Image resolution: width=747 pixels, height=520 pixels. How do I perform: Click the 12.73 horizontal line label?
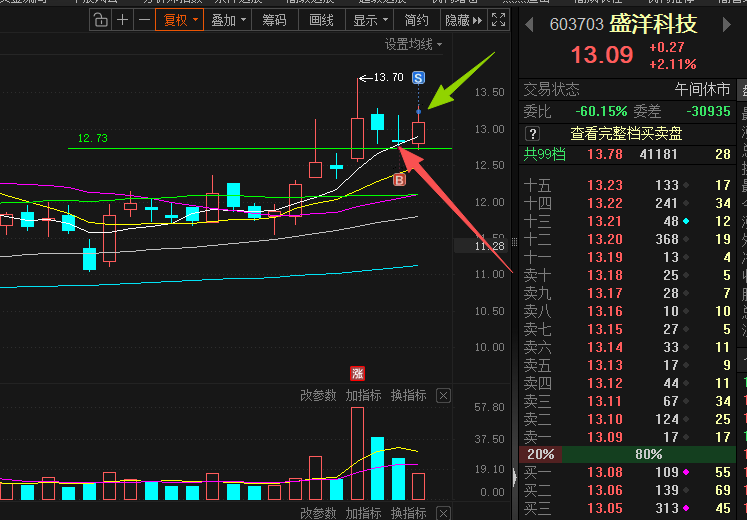[93, 138]
